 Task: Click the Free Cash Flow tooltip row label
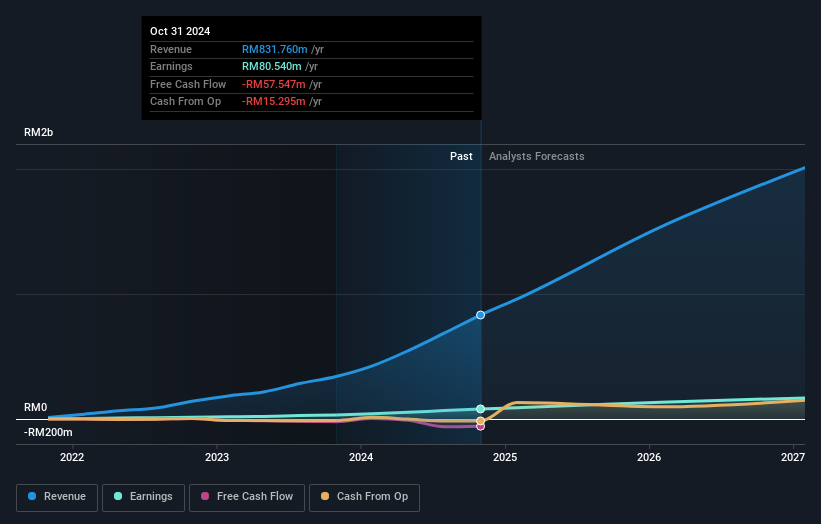pyautogui.click(x=188, y=84)
